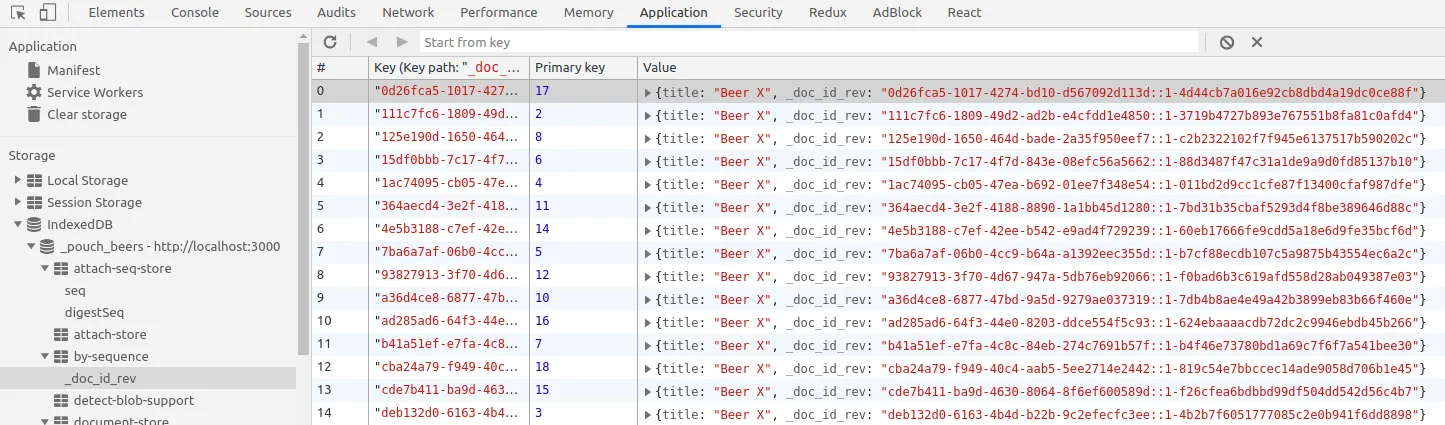The height and width of the screenshot is (425, 1445).
Task: Expand the Session Storage tree node
Action: click(x=17, y=203)
